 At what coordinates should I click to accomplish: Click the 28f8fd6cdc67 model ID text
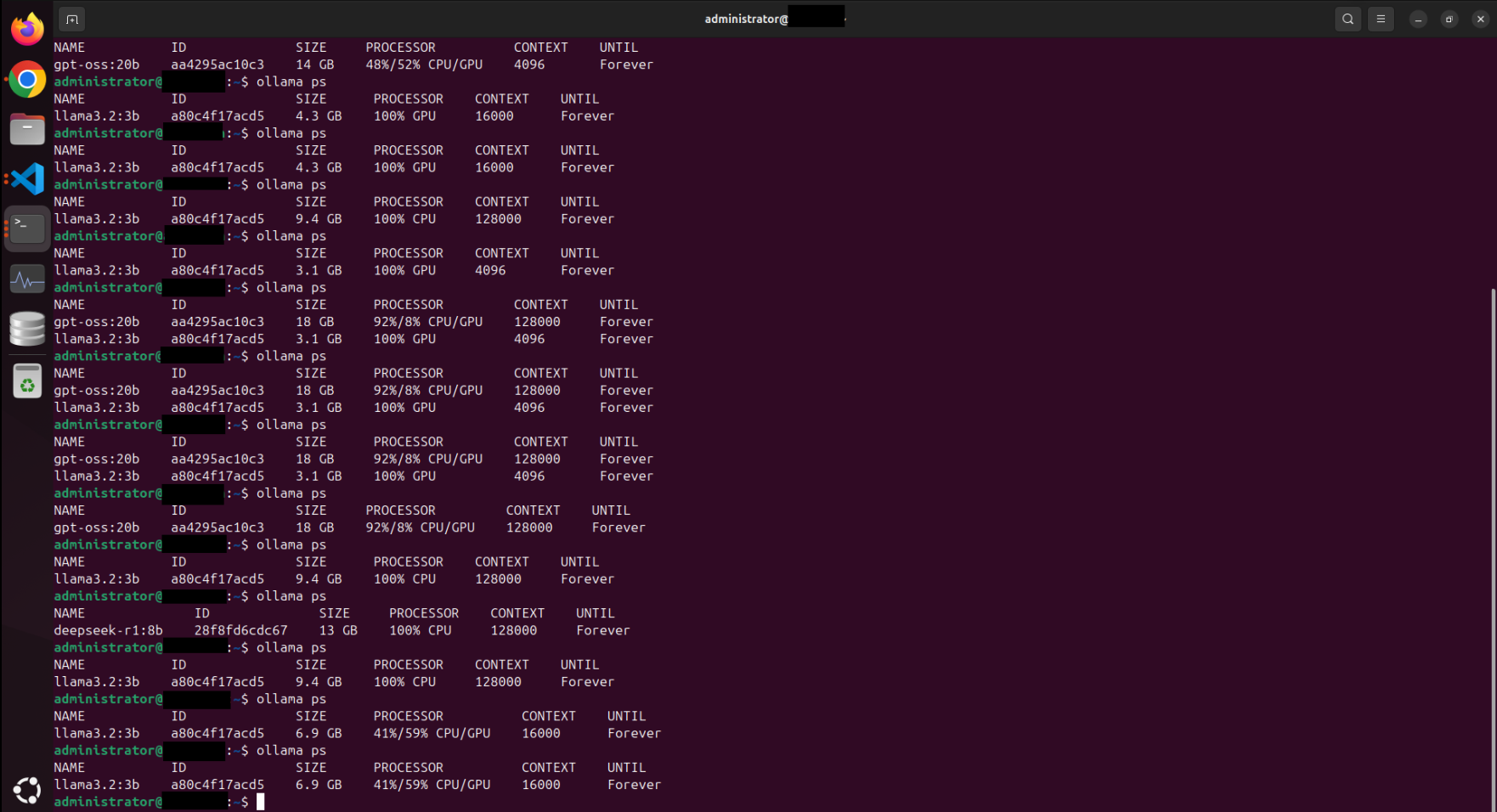[240, 630]
